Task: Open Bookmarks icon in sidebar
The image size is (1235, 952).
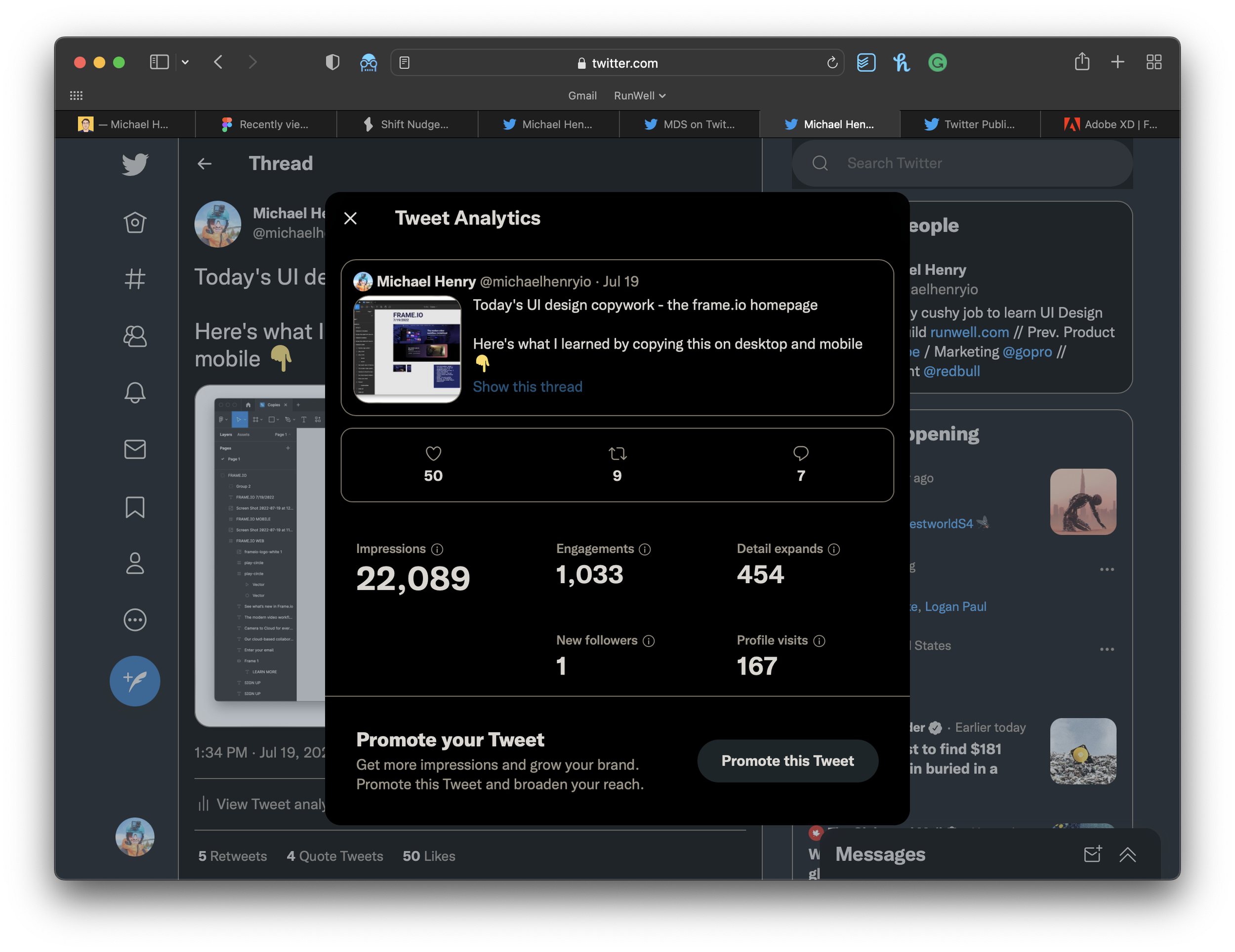Action: point(134,507)
